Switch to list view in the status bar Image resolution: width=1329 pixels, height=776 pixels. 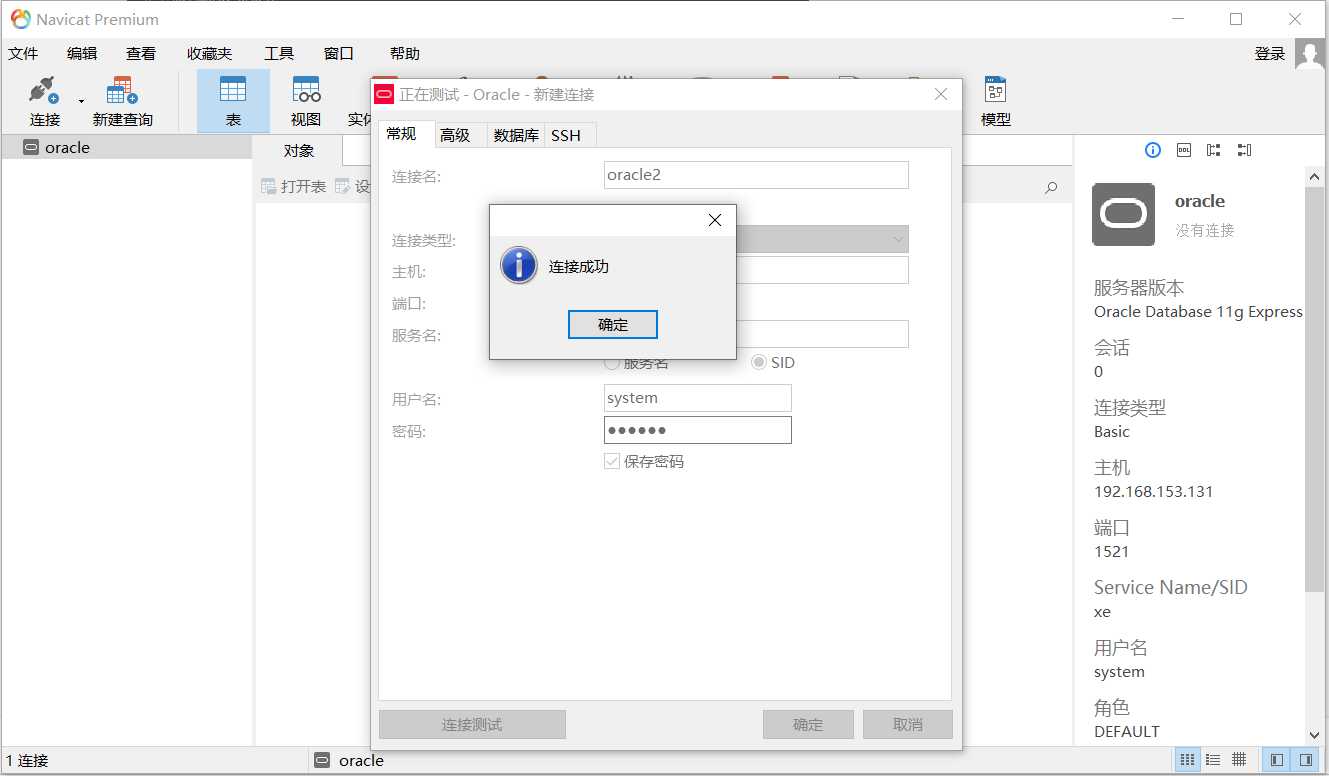click(1213, 760)
